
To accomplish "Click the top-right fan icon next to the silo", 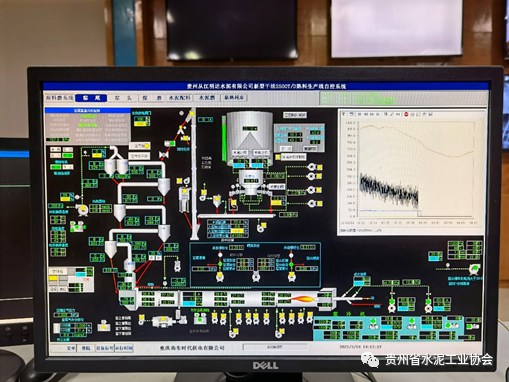I will 312,166.
